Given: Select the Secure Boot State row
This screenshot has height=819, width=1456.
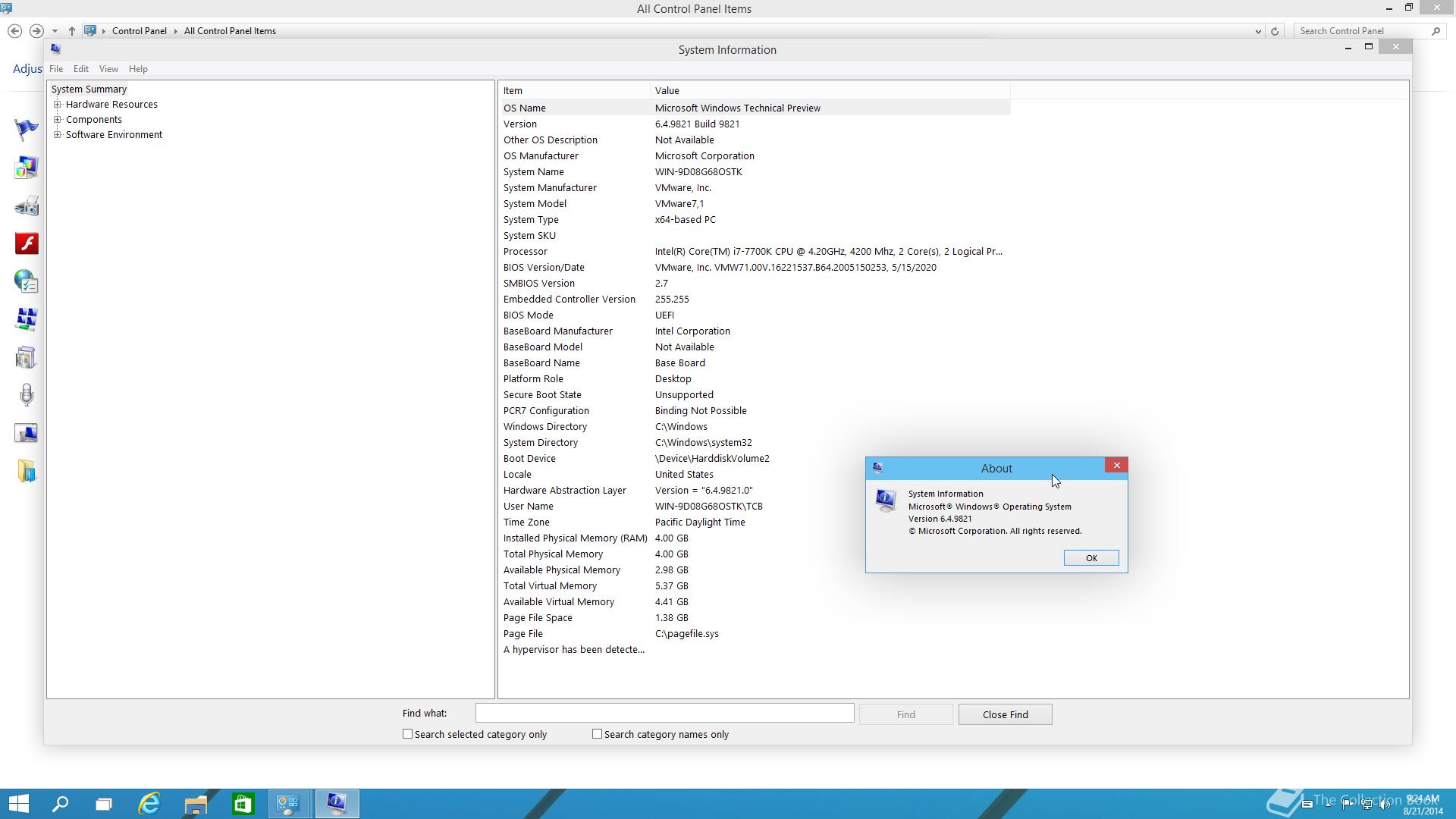Looking at the screenshot, I should pyautogui.click(x=755, y=394).
